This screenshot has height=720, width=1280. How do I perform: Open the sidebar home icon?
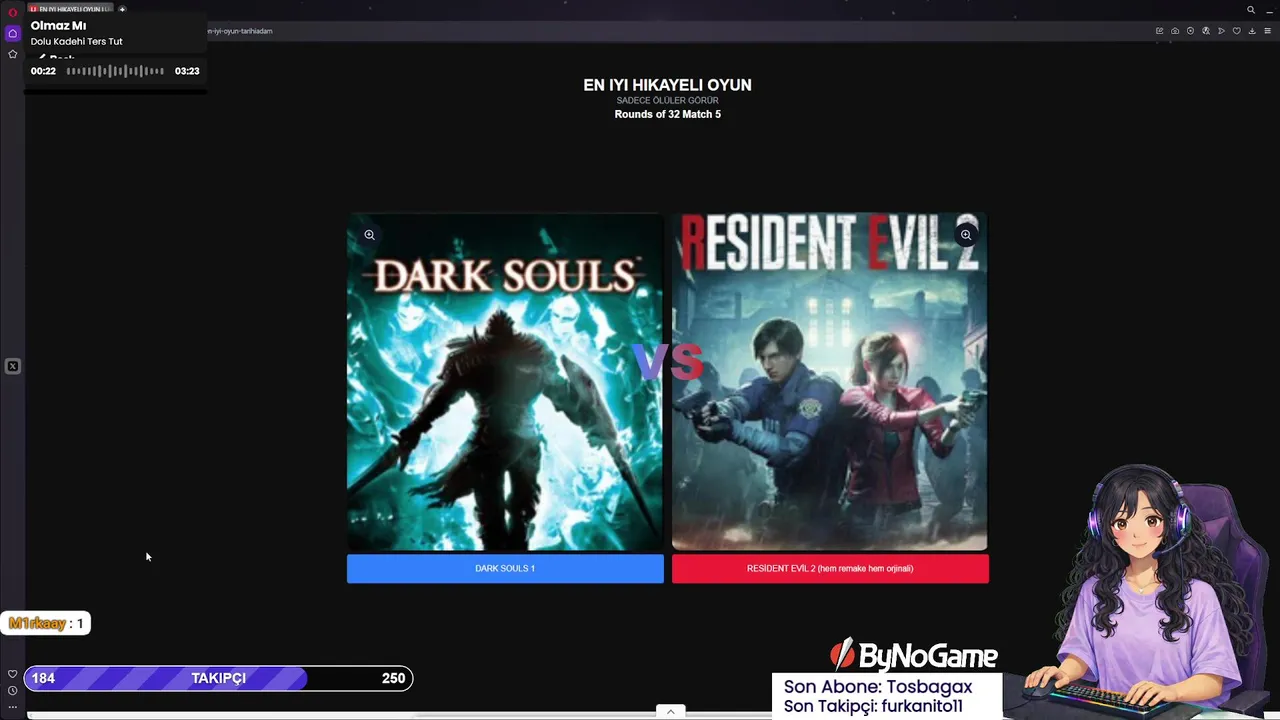pyautogui.click(x=12, y=33)
